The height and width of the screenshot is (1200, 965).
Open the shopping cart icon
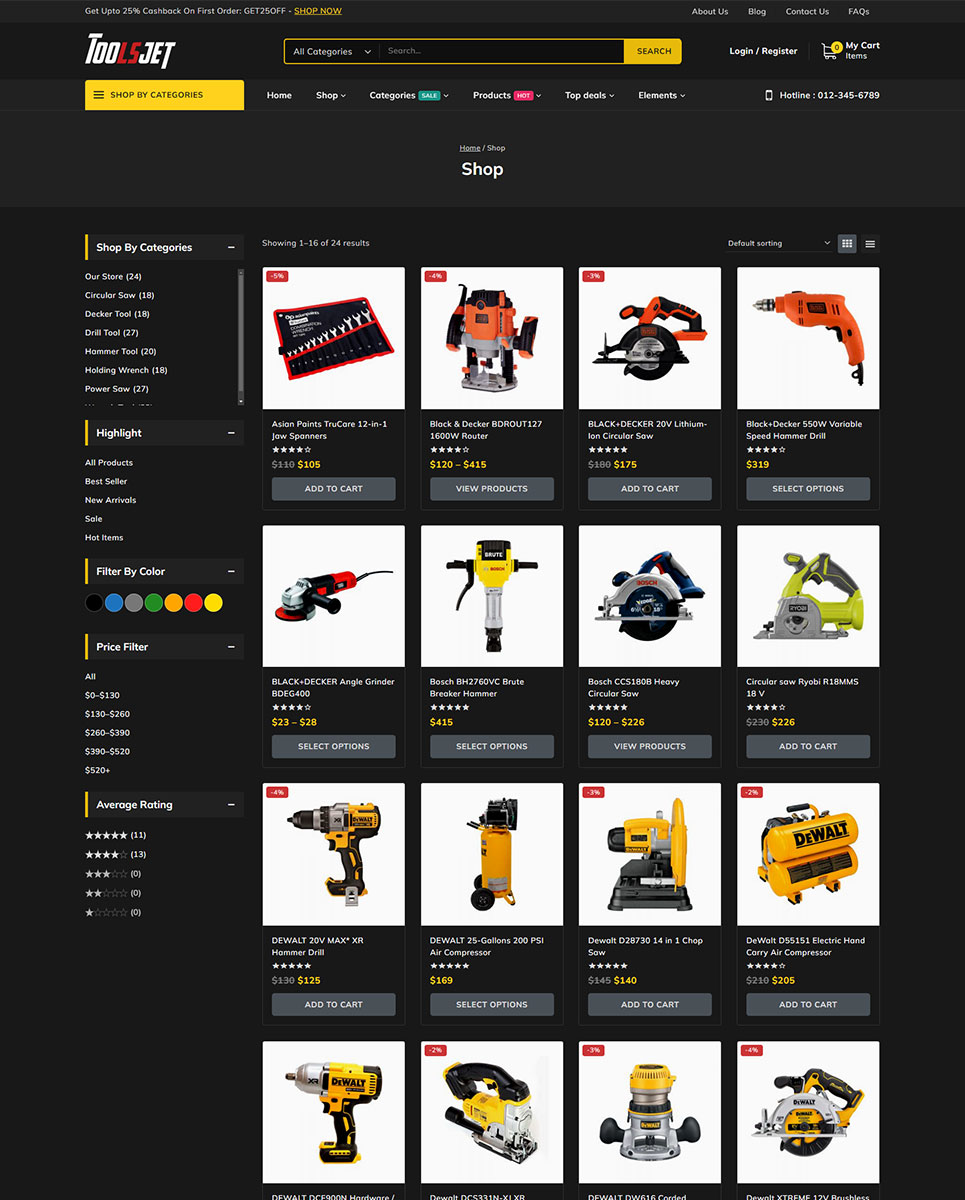pos(829,50)
